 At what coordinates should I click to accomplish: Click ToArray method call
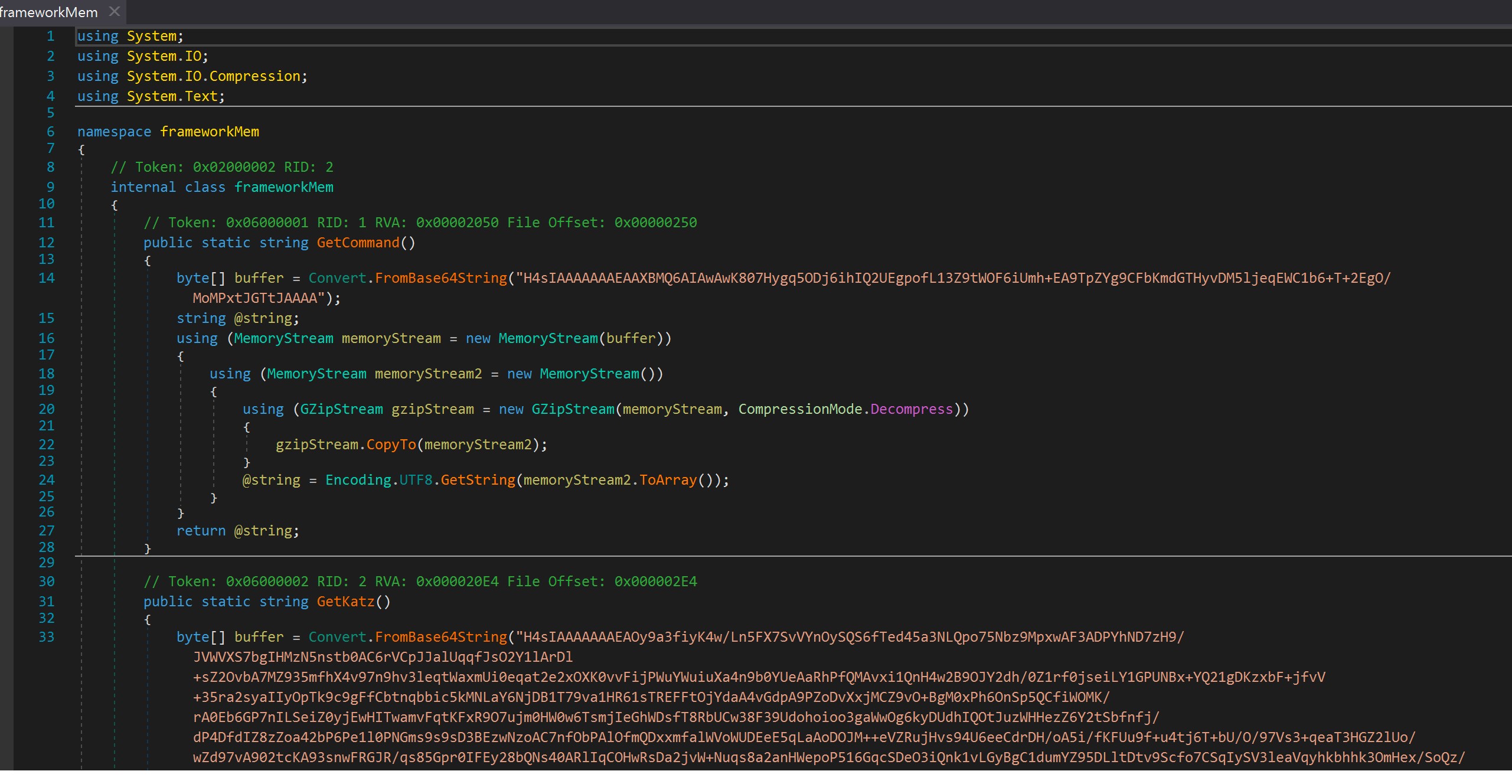668,480
